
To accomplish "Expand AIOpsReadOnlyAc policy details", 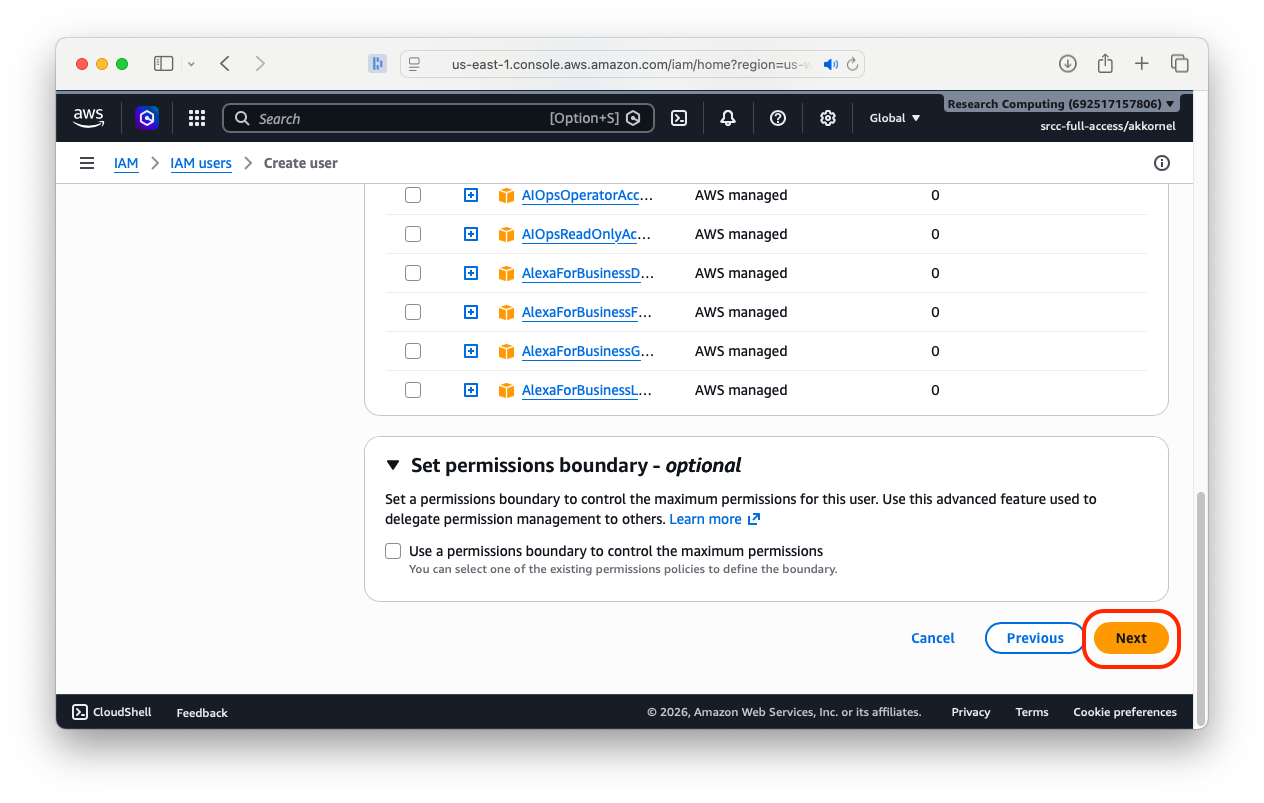I will [471, 234].
